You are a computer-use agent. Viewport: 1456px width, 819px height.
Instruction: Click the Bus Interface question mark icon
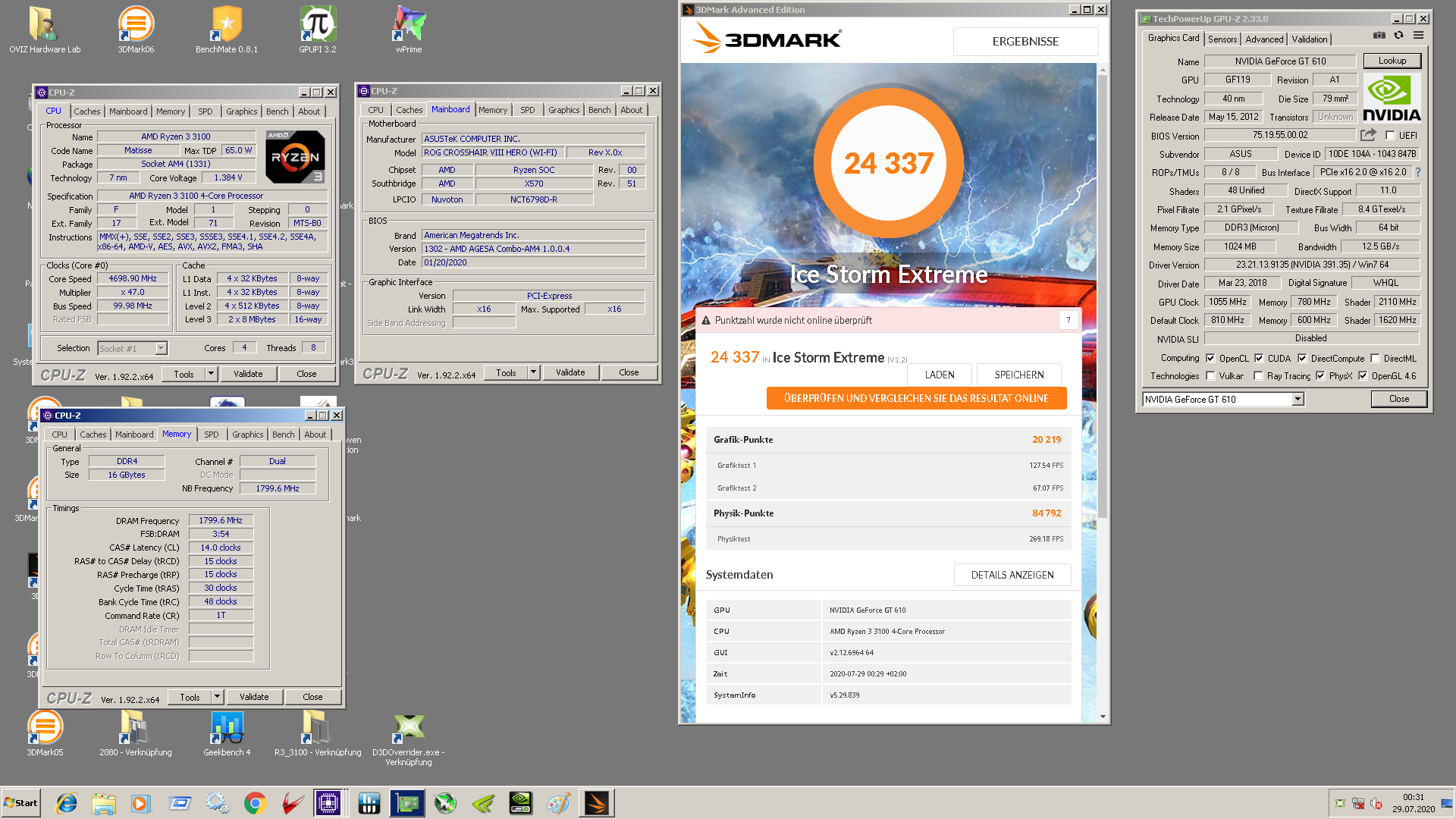pyautogui.click(x=1418, y=172)
